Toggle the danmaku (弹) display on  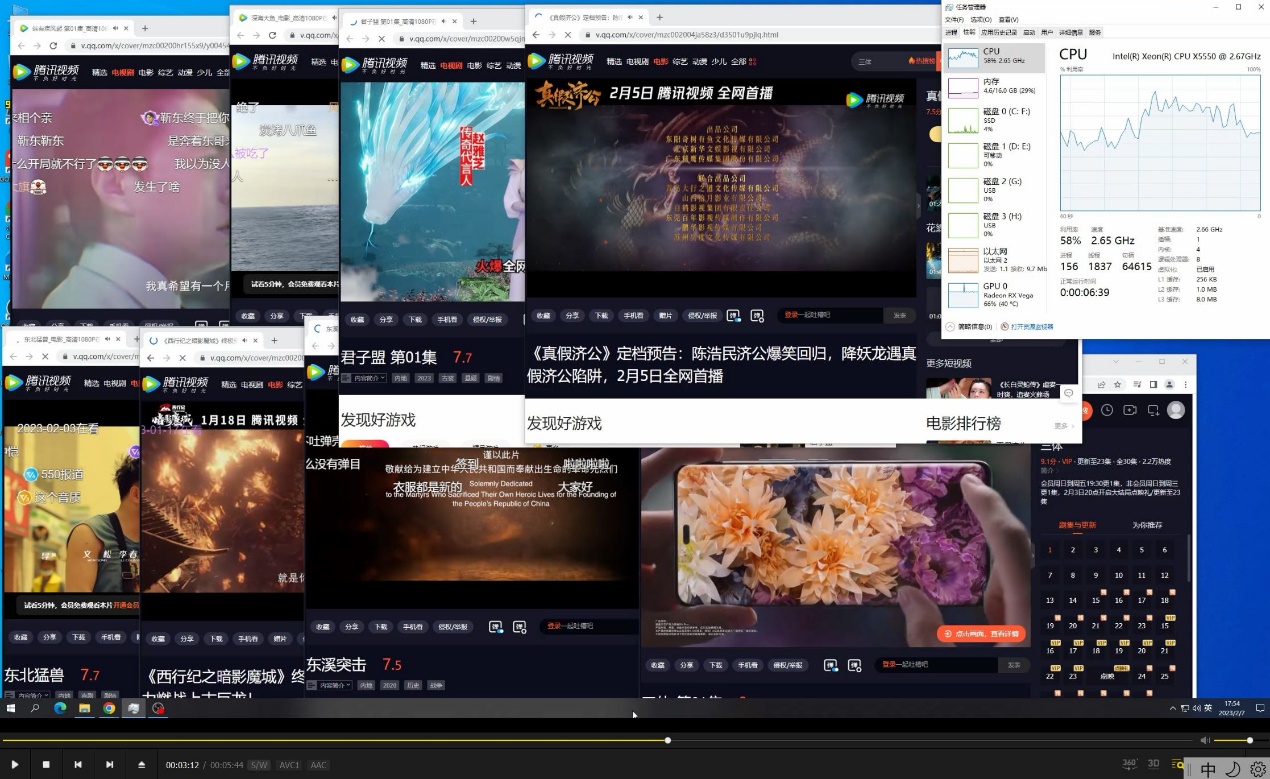click(733, 315)
